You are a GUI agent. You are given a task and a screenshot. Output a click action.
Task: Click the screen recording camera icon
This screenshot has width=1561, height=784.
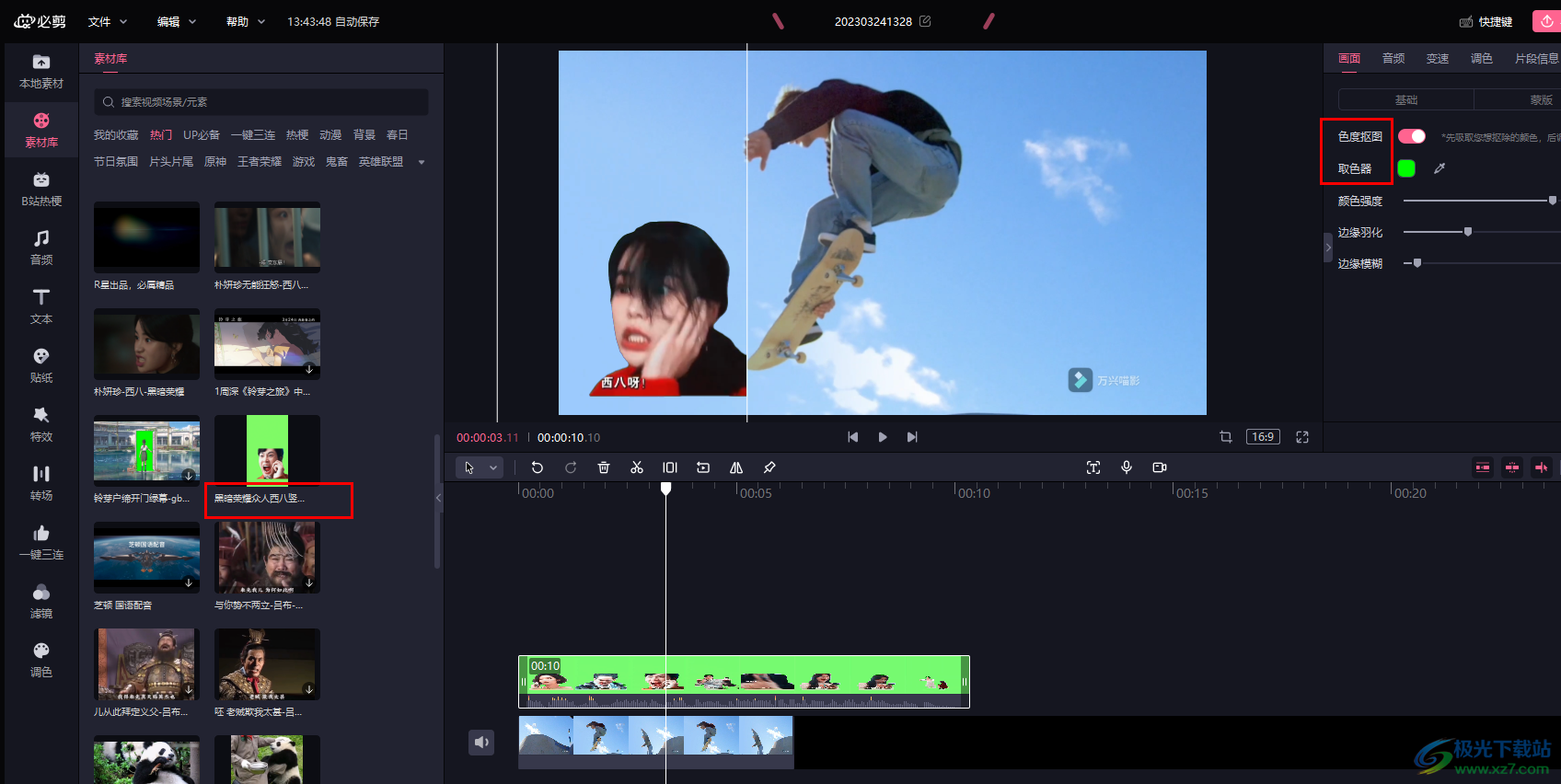coord(1160,467)
